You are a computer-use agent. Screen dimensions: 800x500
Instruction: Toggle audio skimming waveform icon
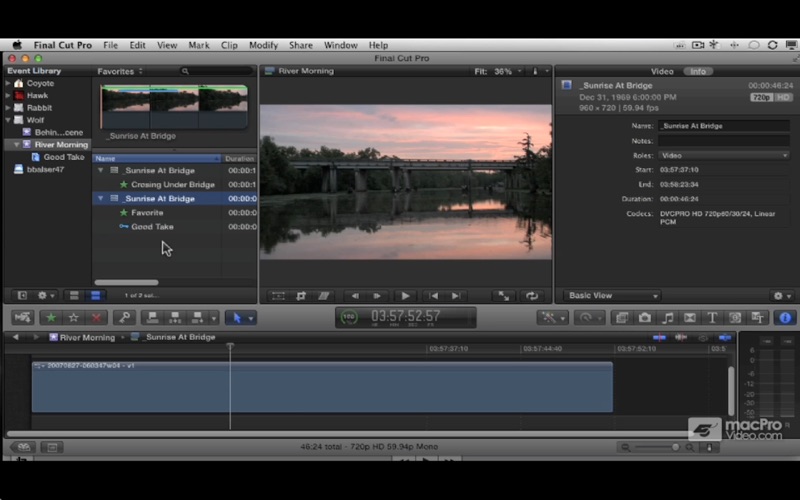click(x=681, y=337)
